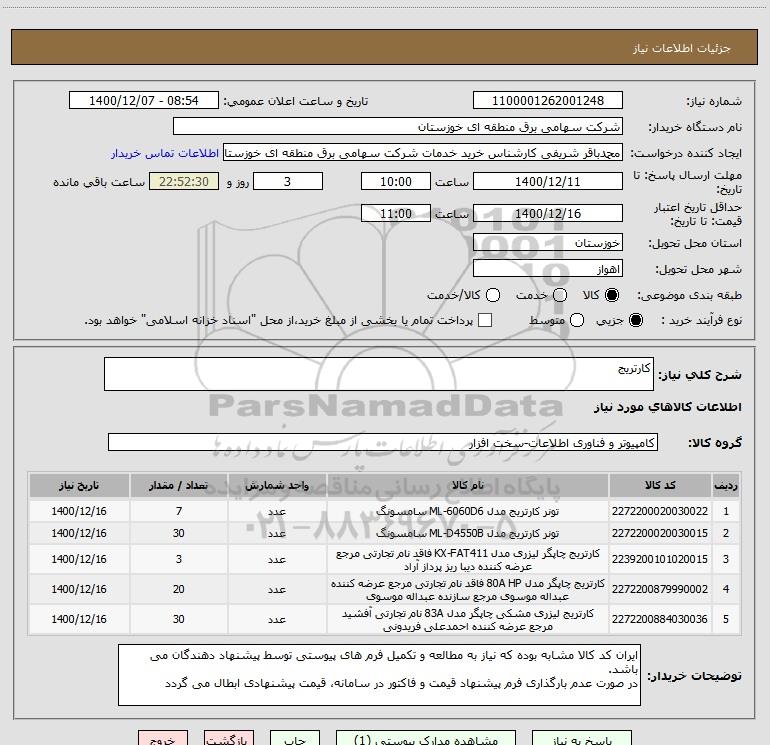Click buyer name field شرکت سهامی برق منطقه ای خوزستان

click(x=398, y=127)
